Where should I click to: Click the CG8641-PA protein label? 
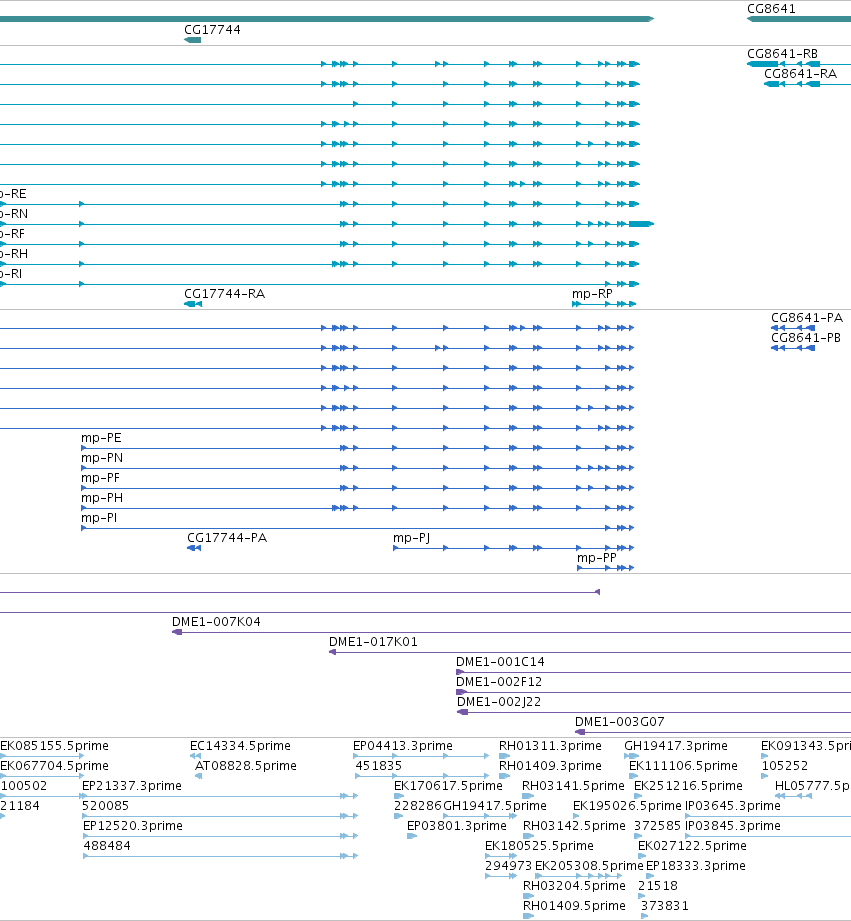pos(806,318)
